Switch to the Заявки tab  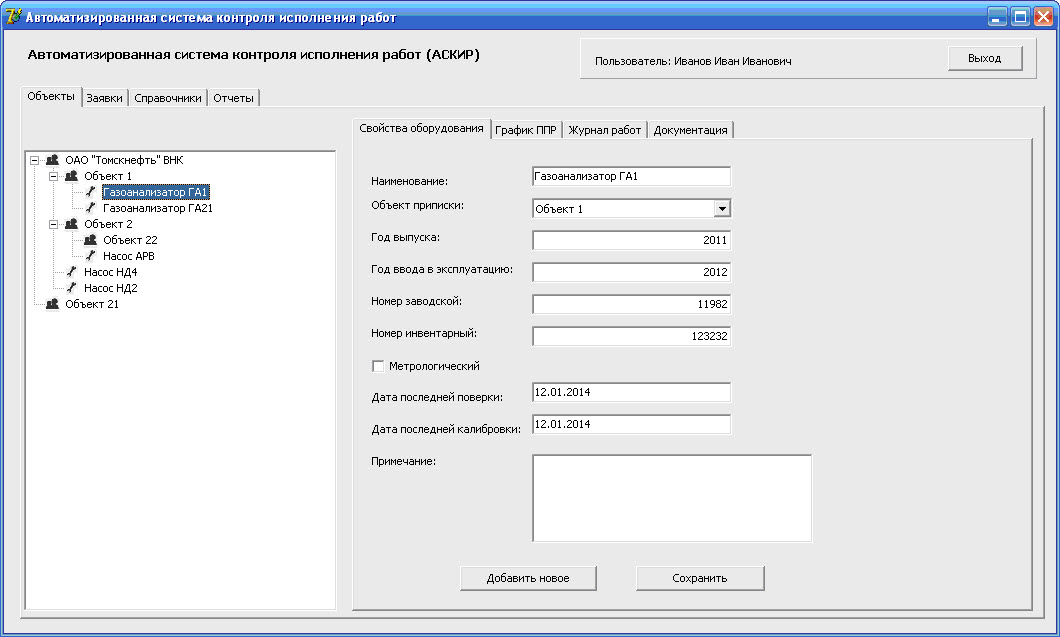pyautogui.click(x=104, y=98)
